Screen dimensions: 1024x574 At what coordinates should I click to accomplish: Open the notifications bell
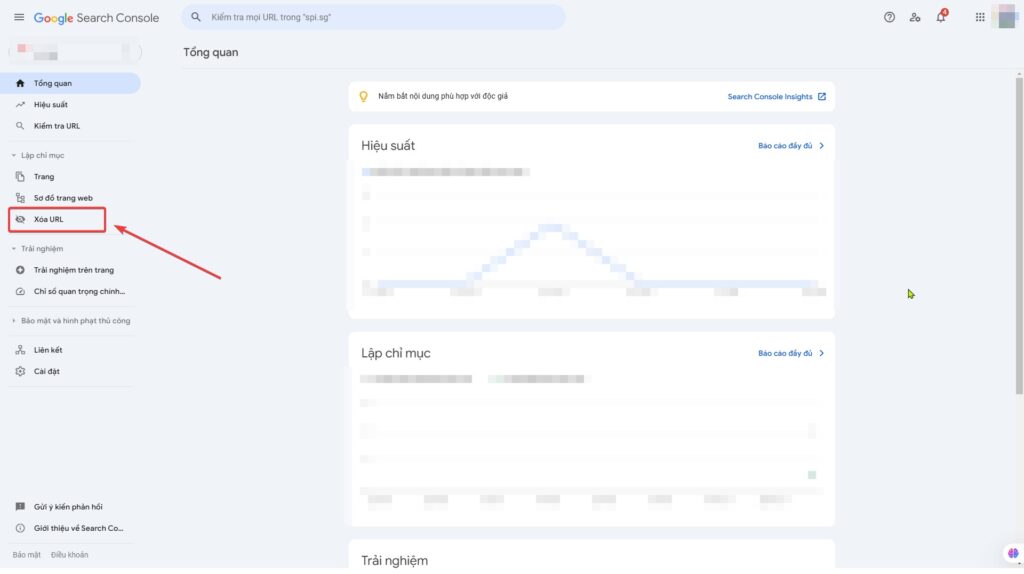[941, 17]
